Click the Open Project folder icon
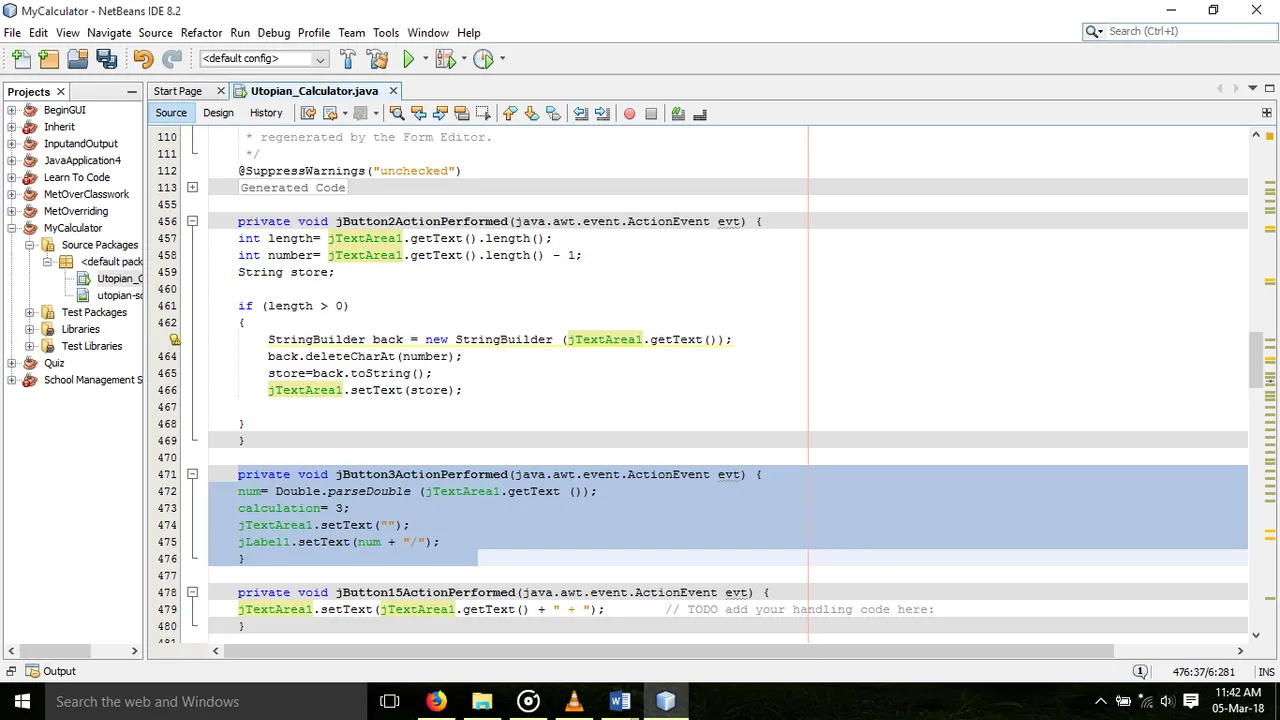Image resolution: width=1280 pixels, height=720 pixels. (x=77, y=59)
